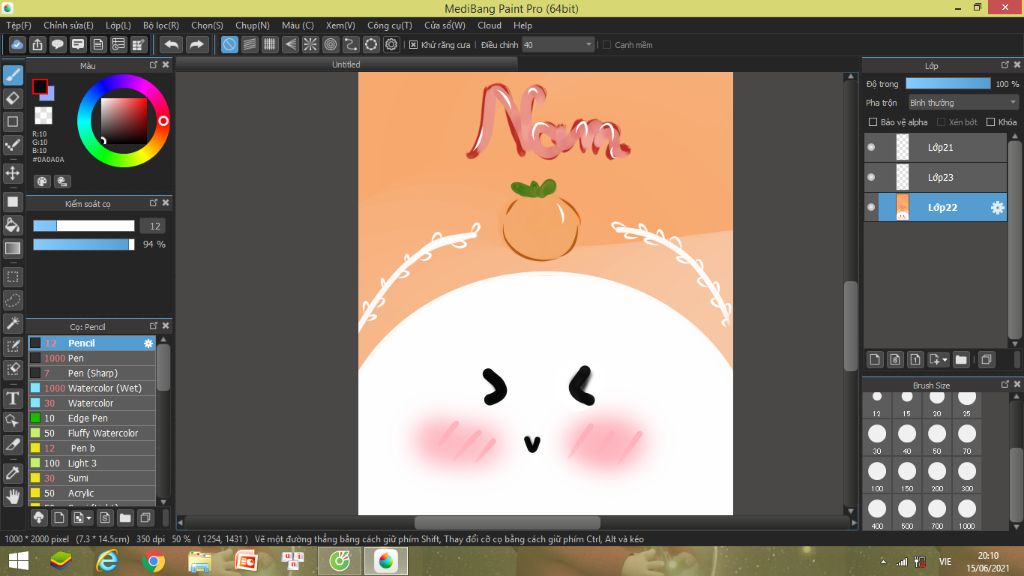Enable radial snap guide
The width and height of the screenshot is (1024, 576).
(x=310, y=44)
